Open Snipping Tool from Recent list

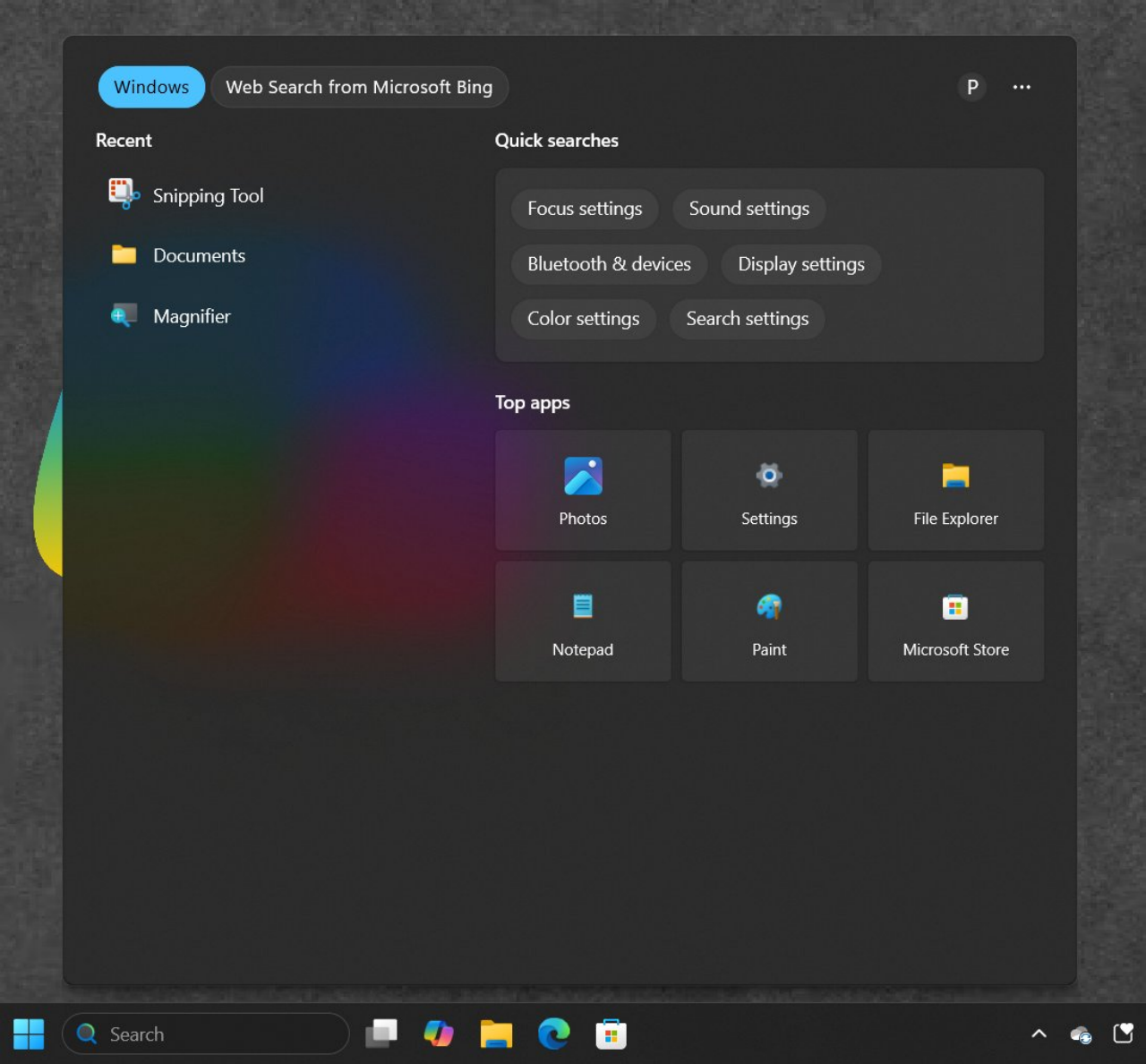coord(186,195)
